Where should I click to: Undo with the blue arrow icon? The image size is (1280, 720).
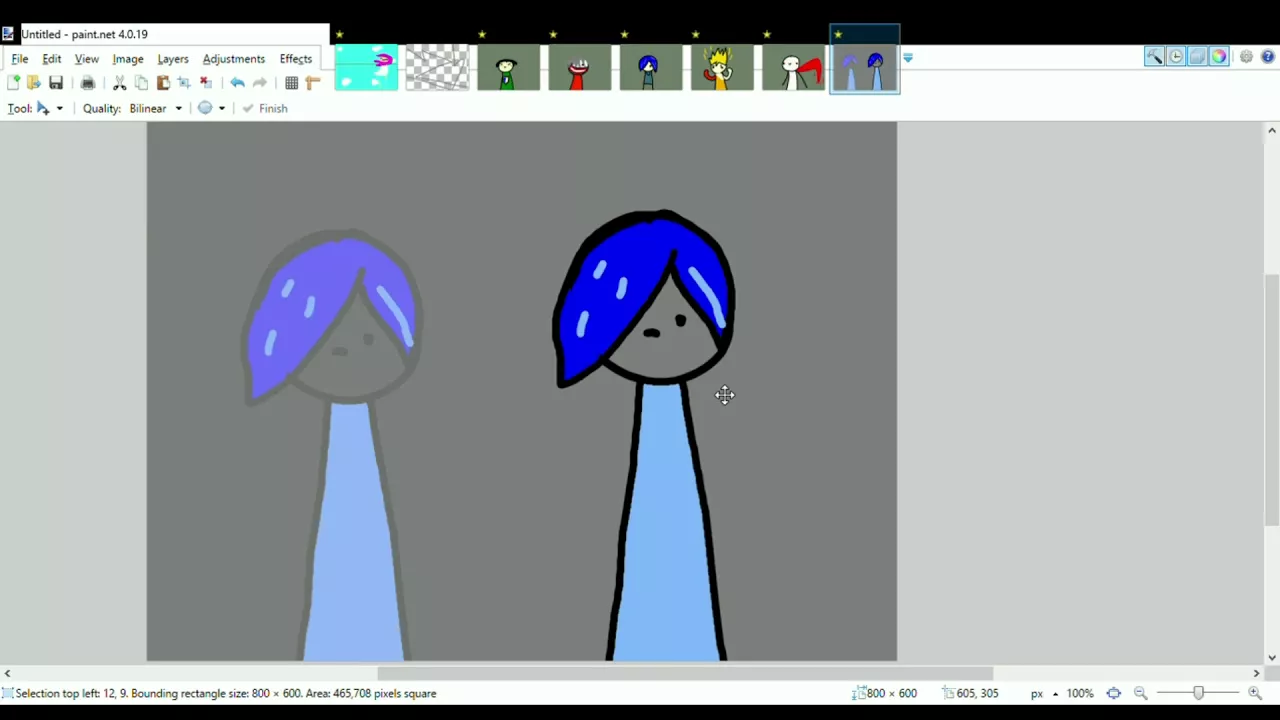[x=237, y=83]
